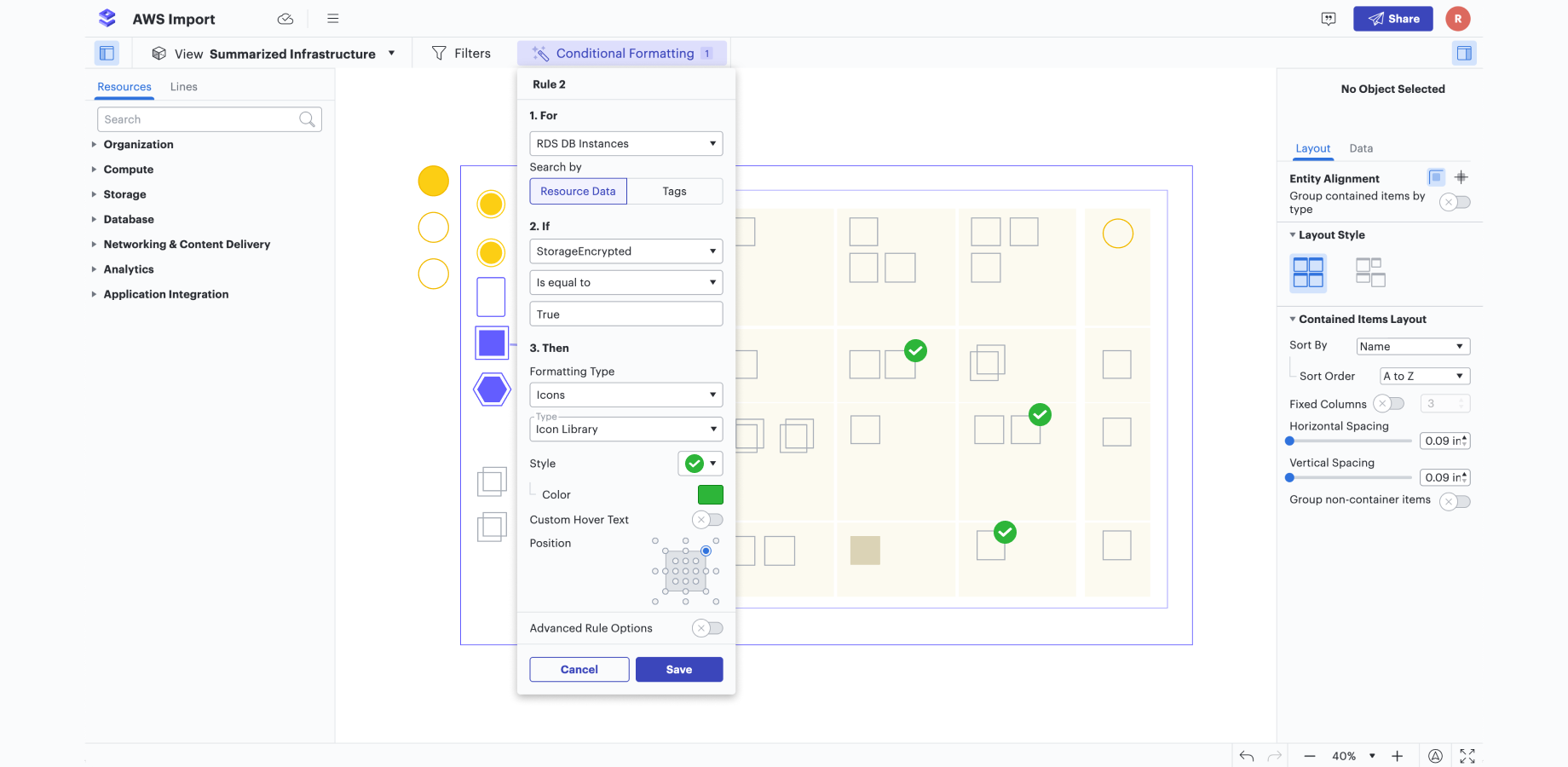
Task: Zoom out with the minus icon
Action: [x=1310, y=756]
